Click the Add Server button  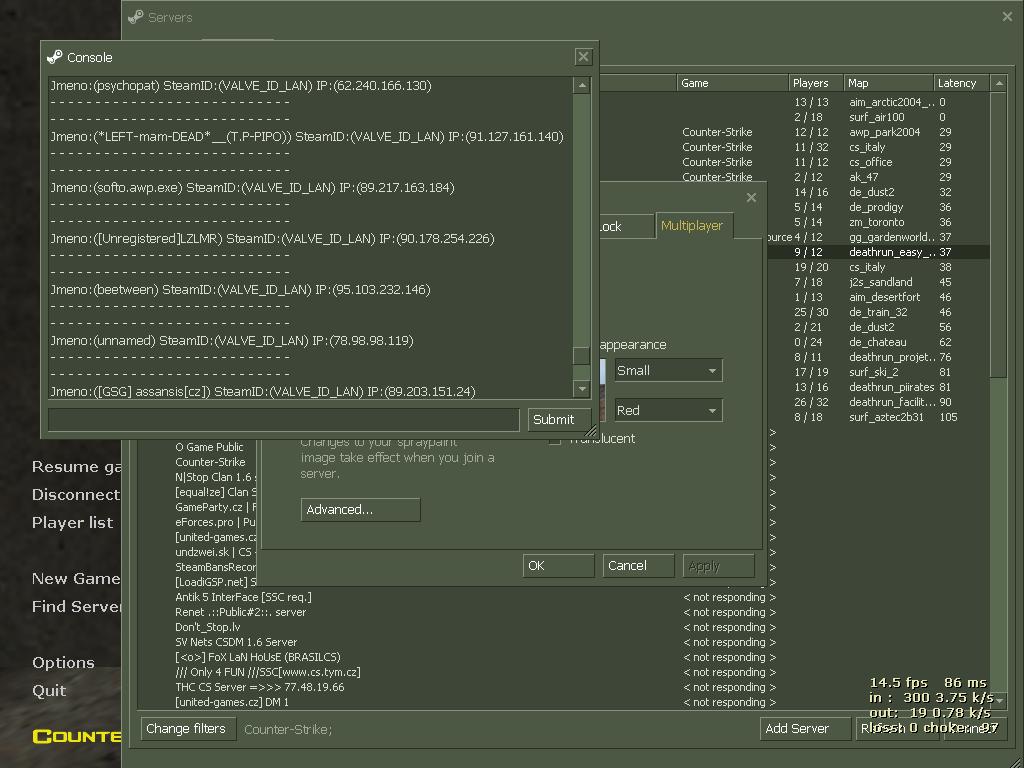pyautogui.click(x=805, y=728)
